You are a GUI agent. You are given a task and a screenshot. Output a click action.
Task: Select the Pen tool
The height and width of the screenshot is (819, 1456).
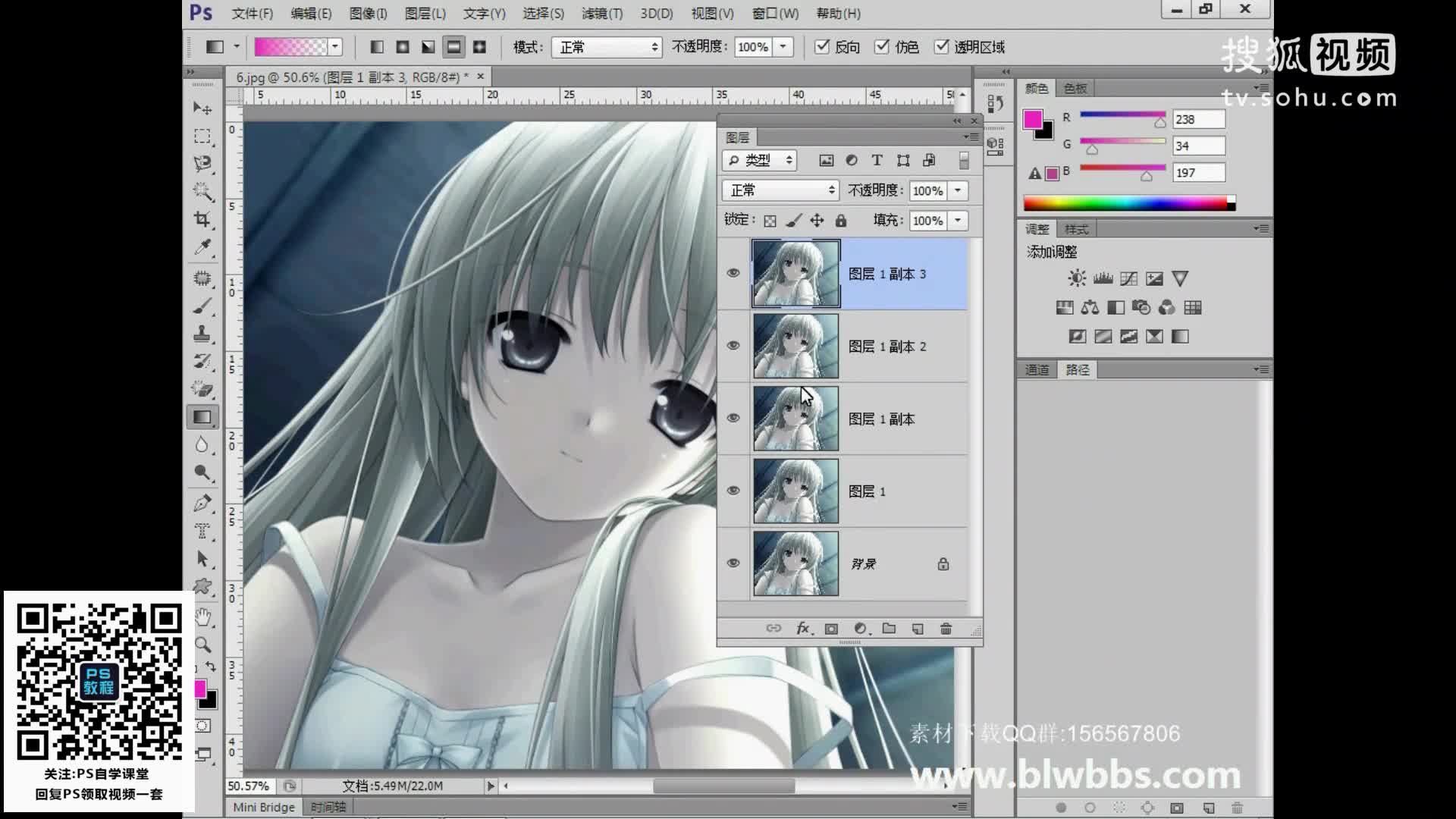click(x=202, y=503)
